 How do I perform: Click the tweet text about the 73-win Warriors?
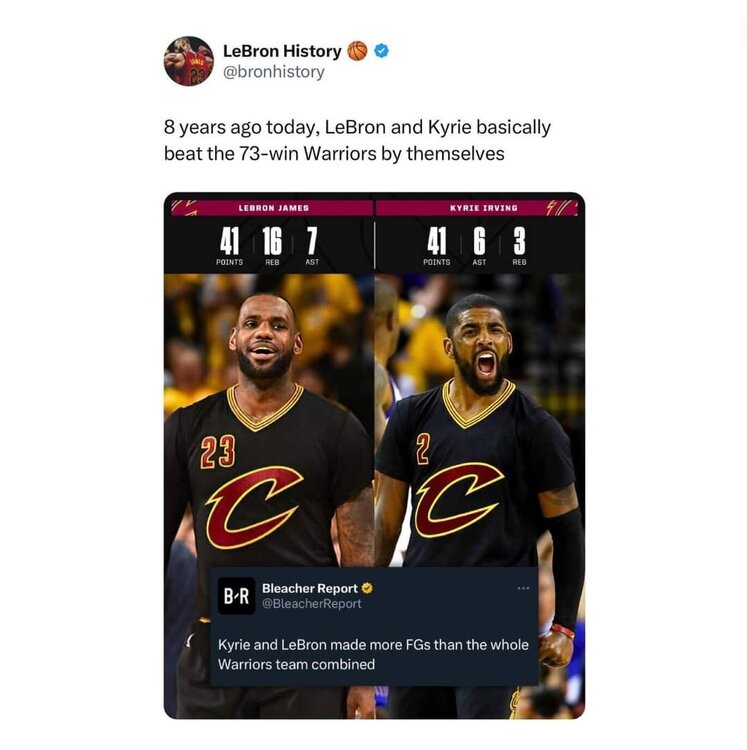pyautogui.click(x=357, y=140)
